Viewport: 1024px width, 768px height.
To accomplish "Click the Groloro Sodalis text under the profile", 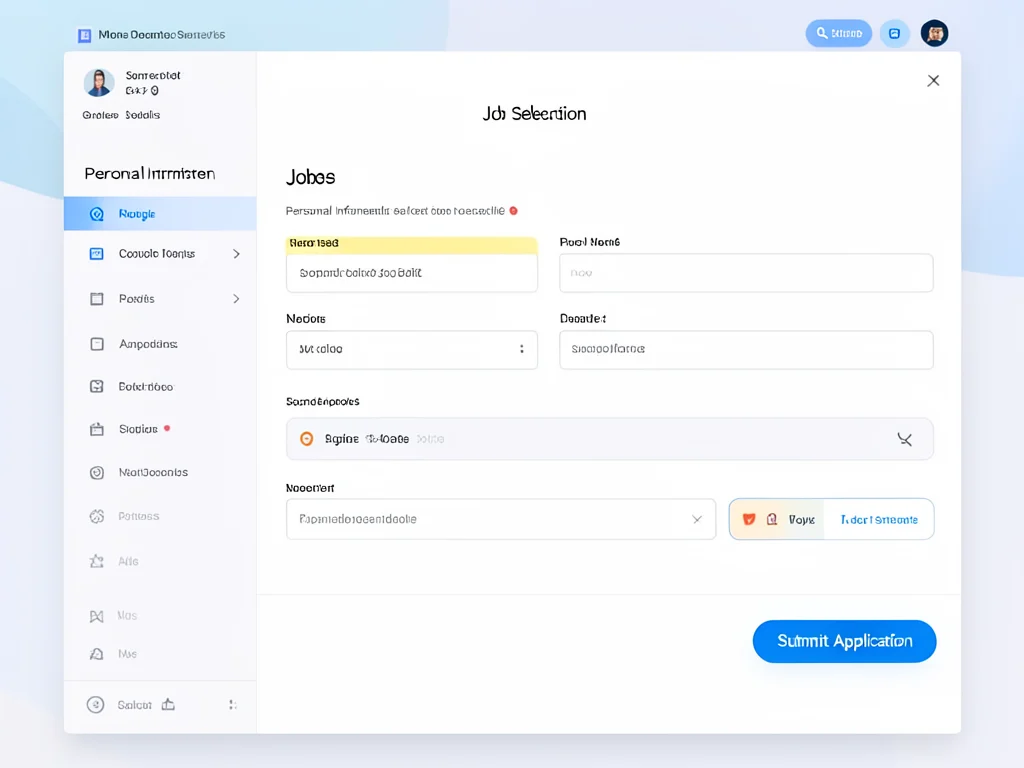I will point(121,115).
